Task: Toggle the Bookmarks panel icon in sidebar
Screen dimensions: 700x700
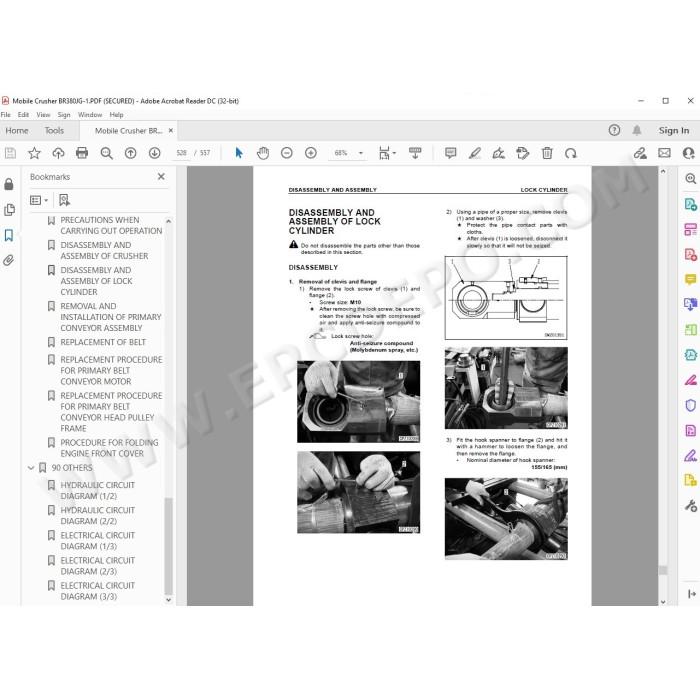Action: tap(9, 235)
